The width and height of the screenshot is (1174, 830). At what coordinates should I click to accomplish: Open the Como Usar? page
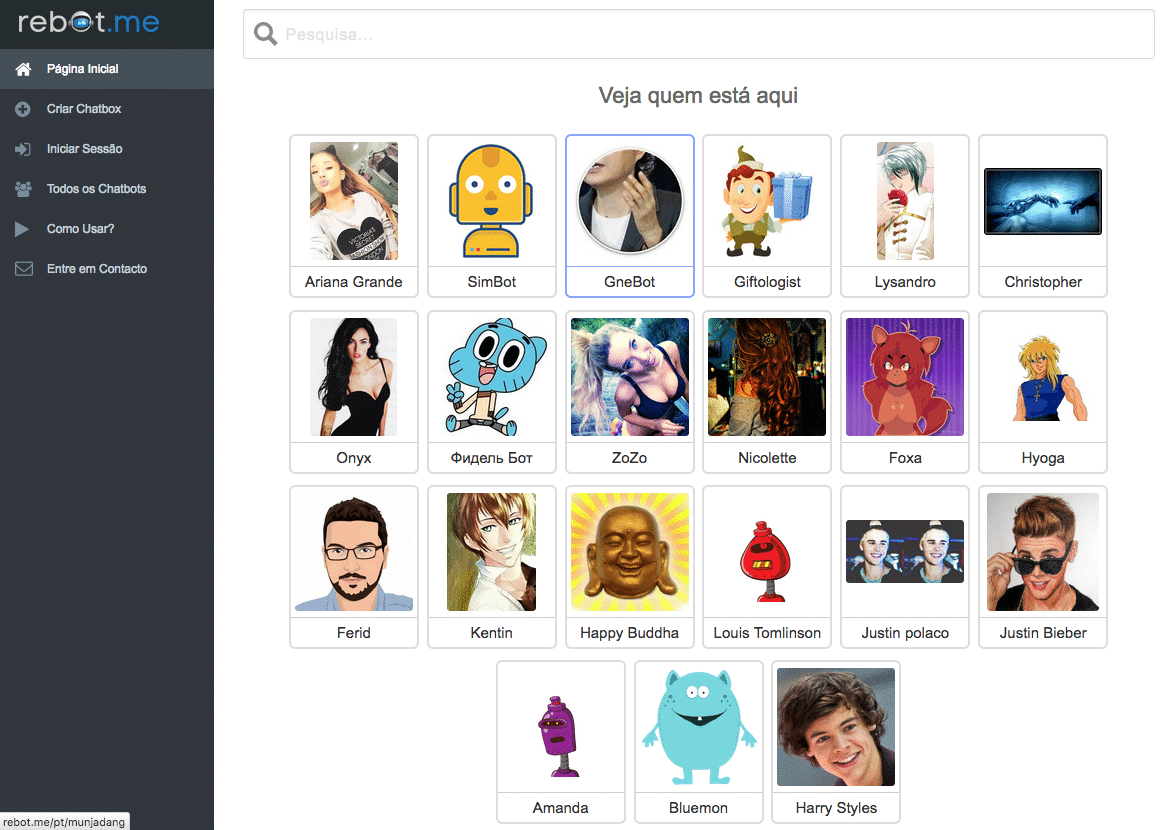coord(106,229)
